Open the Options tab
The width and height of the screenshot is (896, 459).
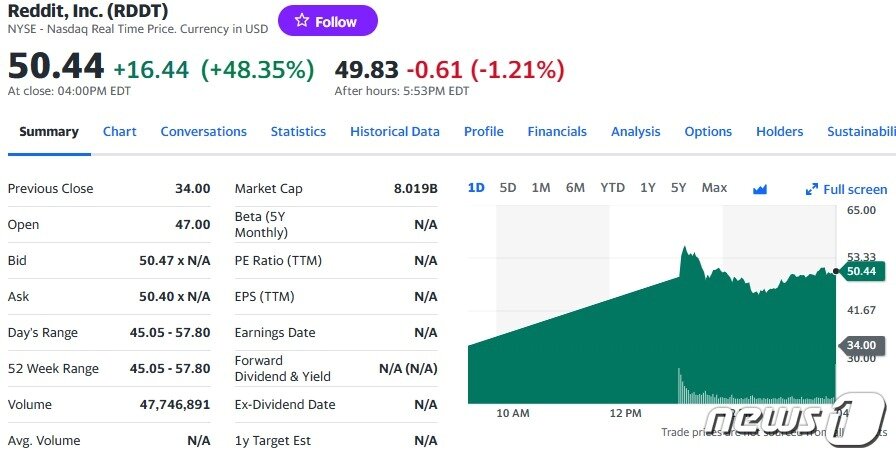(x=708, y=132)
